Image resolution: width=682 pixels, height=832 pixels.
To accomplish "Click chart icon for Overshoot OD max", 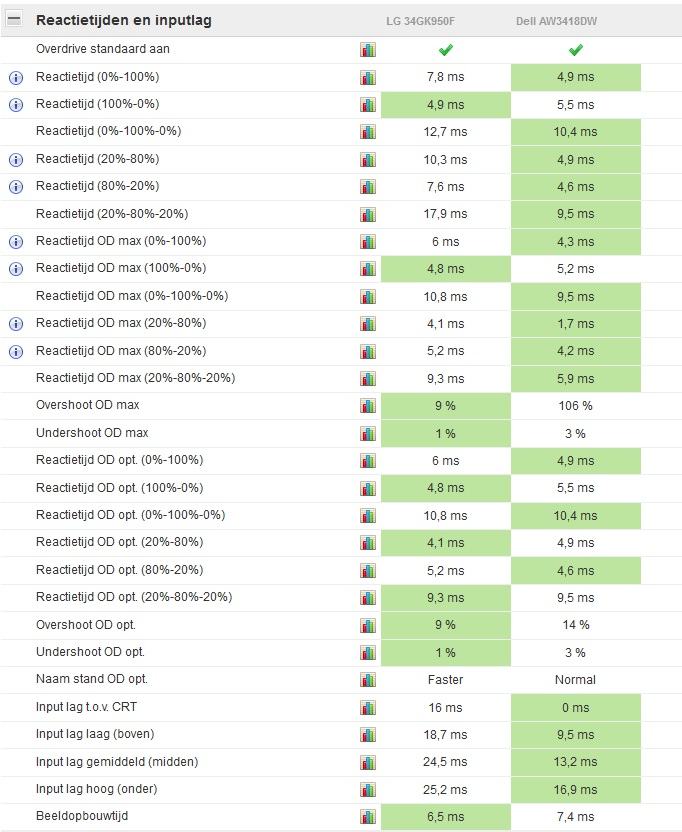I will [x=368, y=406].
